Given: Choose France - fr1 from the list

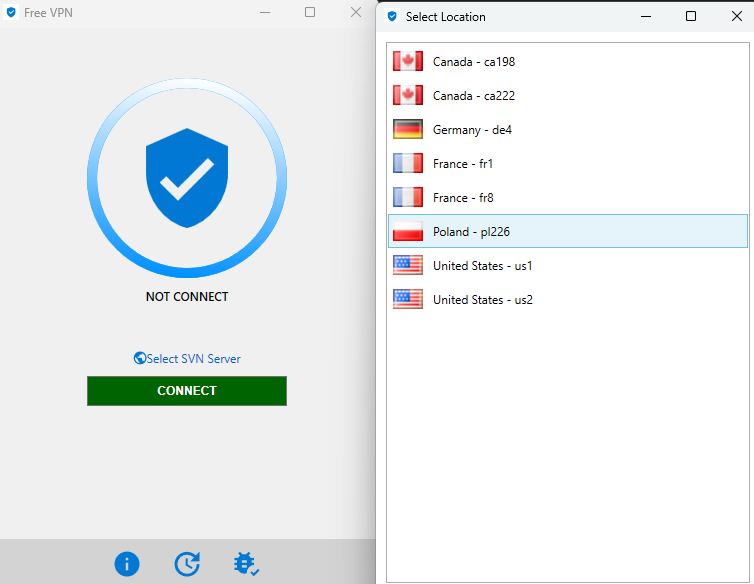Looking at the screenshot, I should 463,164.
